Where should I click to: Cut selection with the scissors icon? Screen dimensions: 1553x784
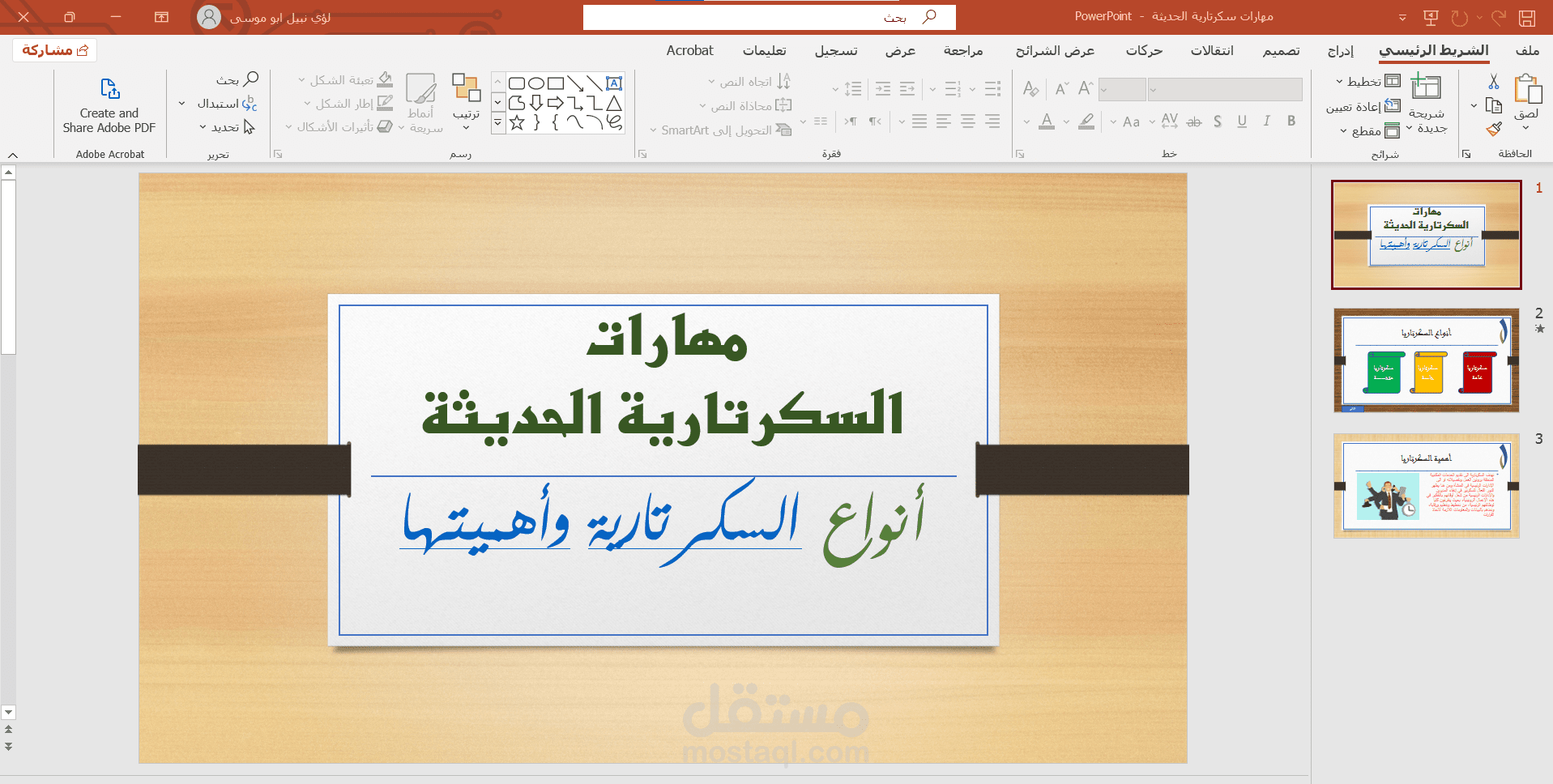coord(1494,82)
